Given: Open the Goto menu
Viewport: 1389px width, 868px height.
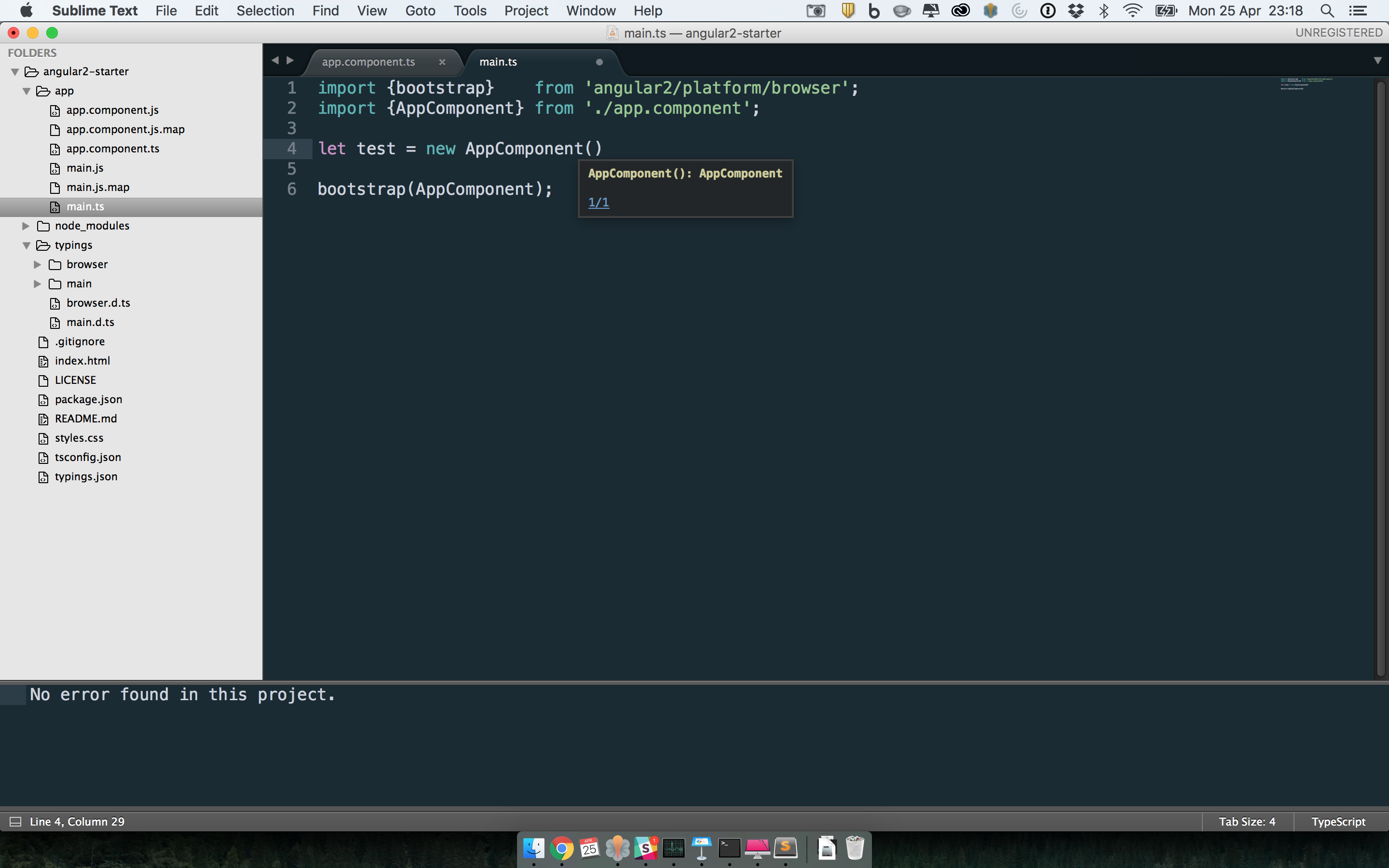Looking at the screenshot, I should coord(420,11).
